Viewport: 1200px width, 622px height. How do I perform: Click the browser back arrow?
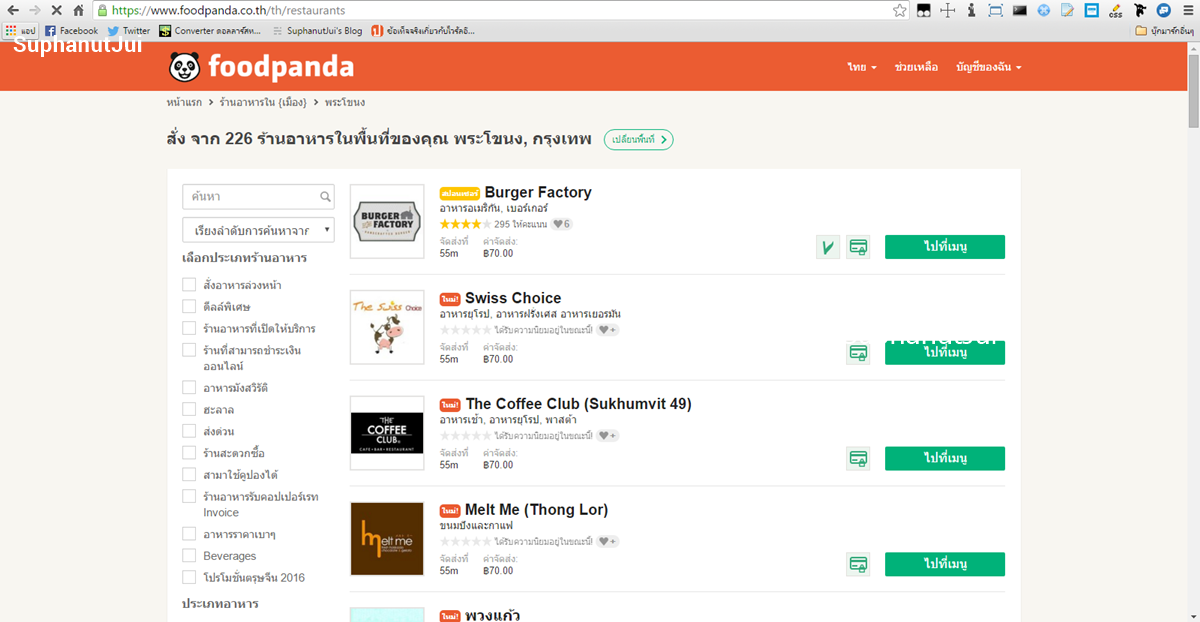(x=13, y=10)
